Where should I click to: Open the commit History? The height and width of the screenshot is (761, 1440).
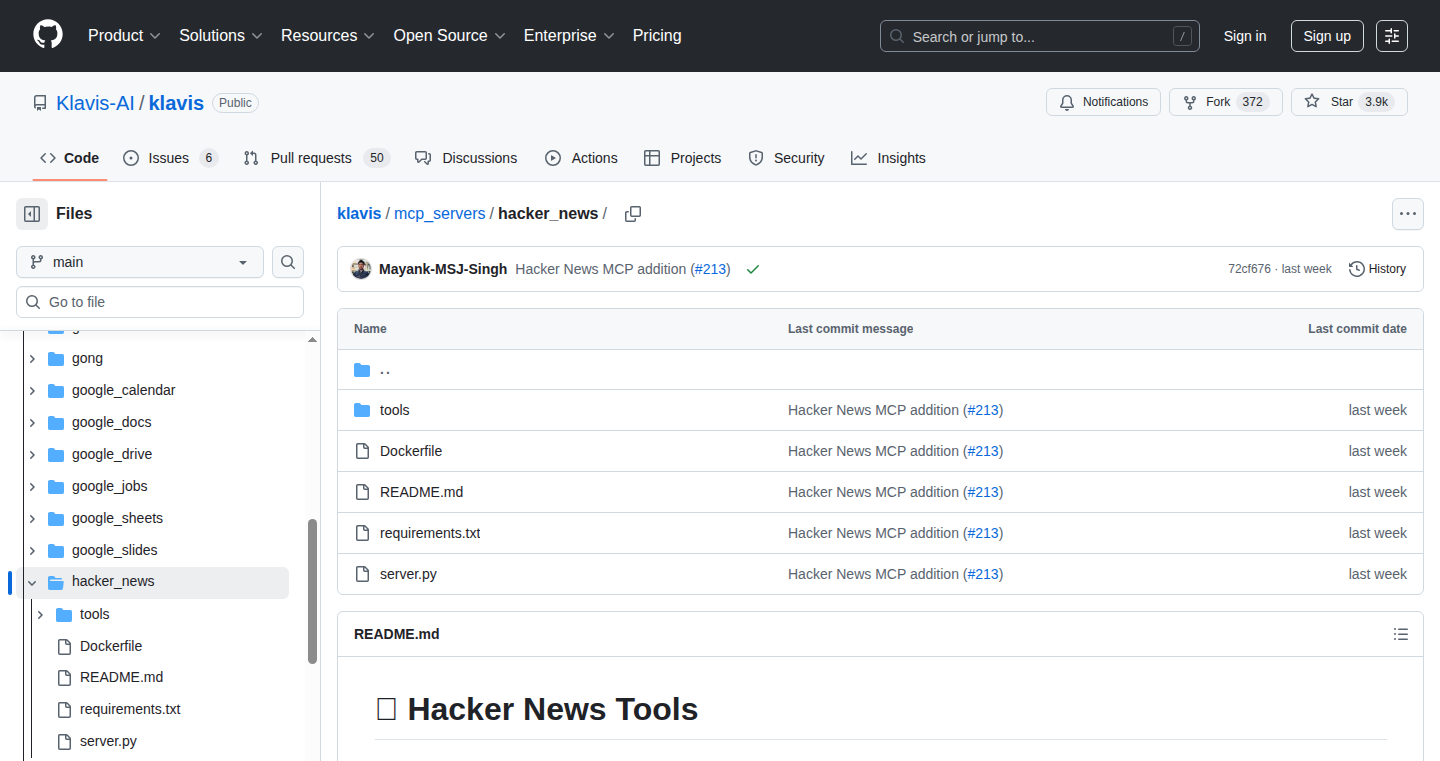click(1377, 269)
